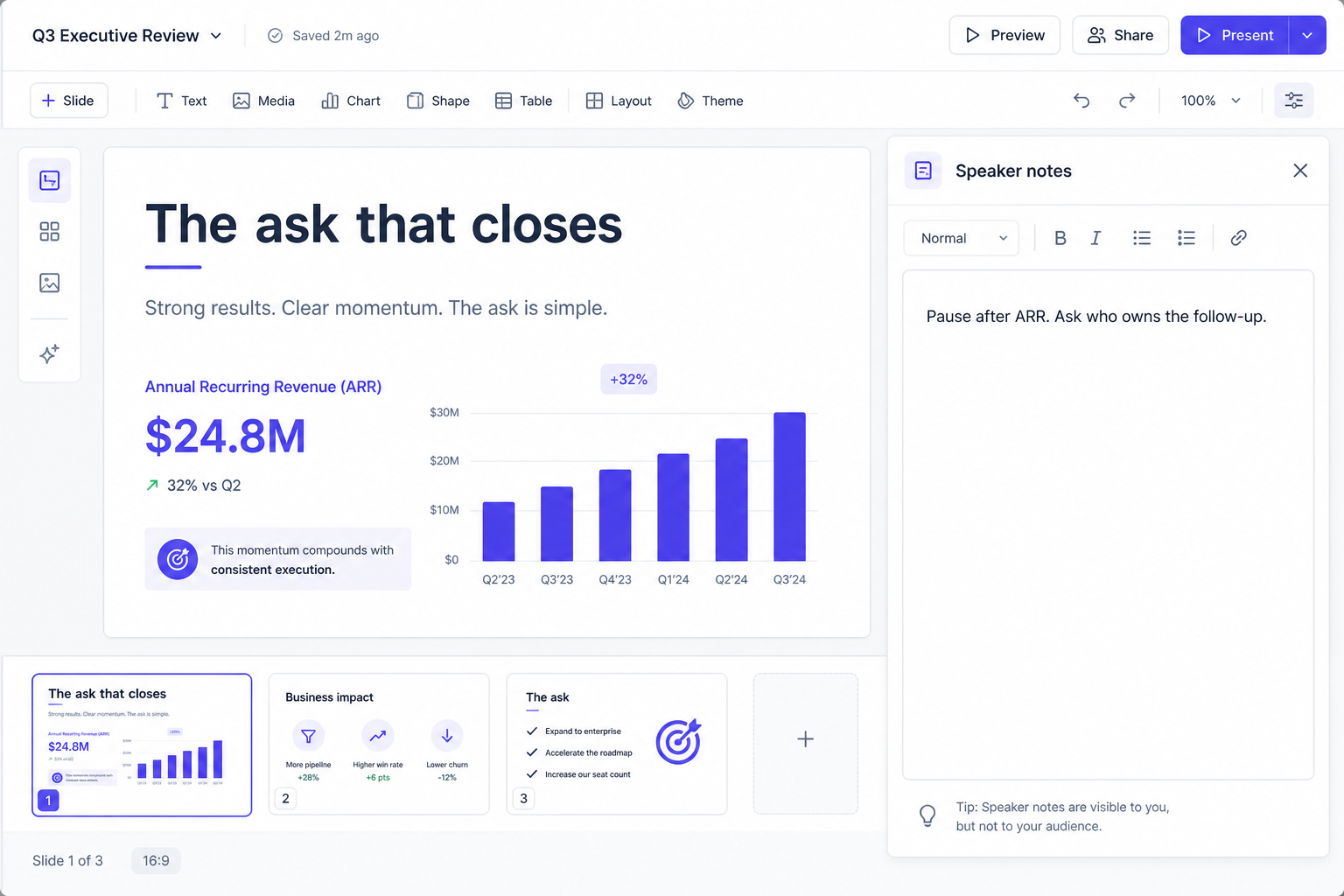This screenshot has width=1344, height=896.
Task: Click the redo arrow icon
Action: [x=1127, y=101]
